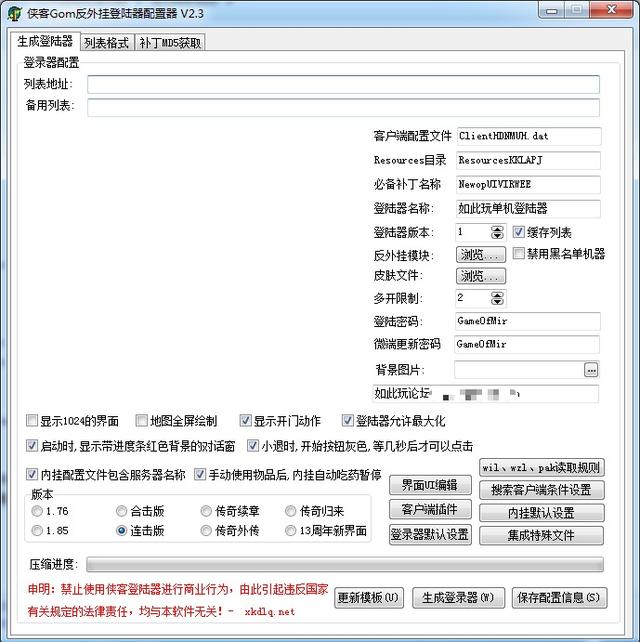The width and height of the screenshot is (640, 642).
Task: Click the 列表地址 input field
Action: 343,84
